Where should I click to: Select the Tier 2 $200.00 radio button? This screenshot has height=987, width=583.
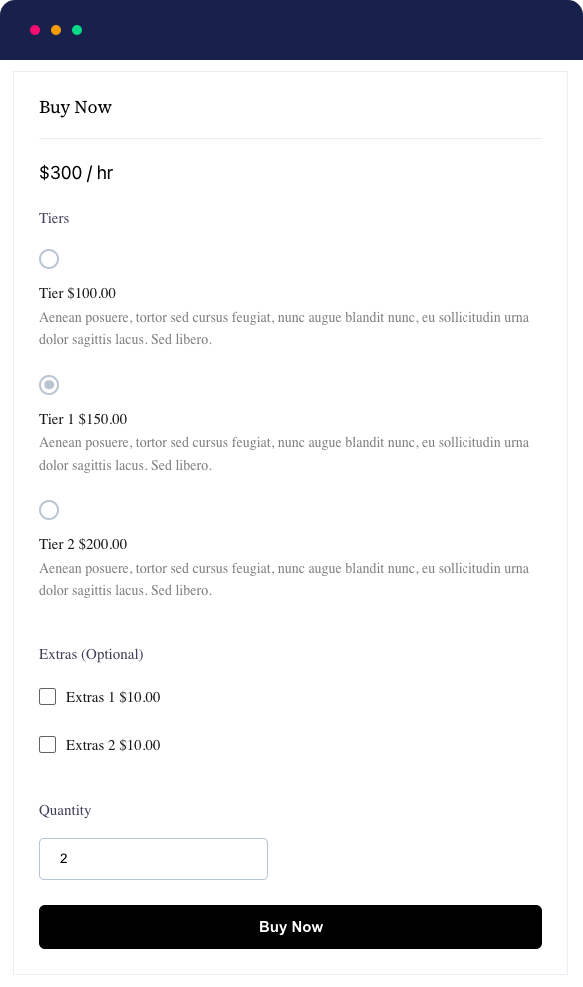click(48, 510)
